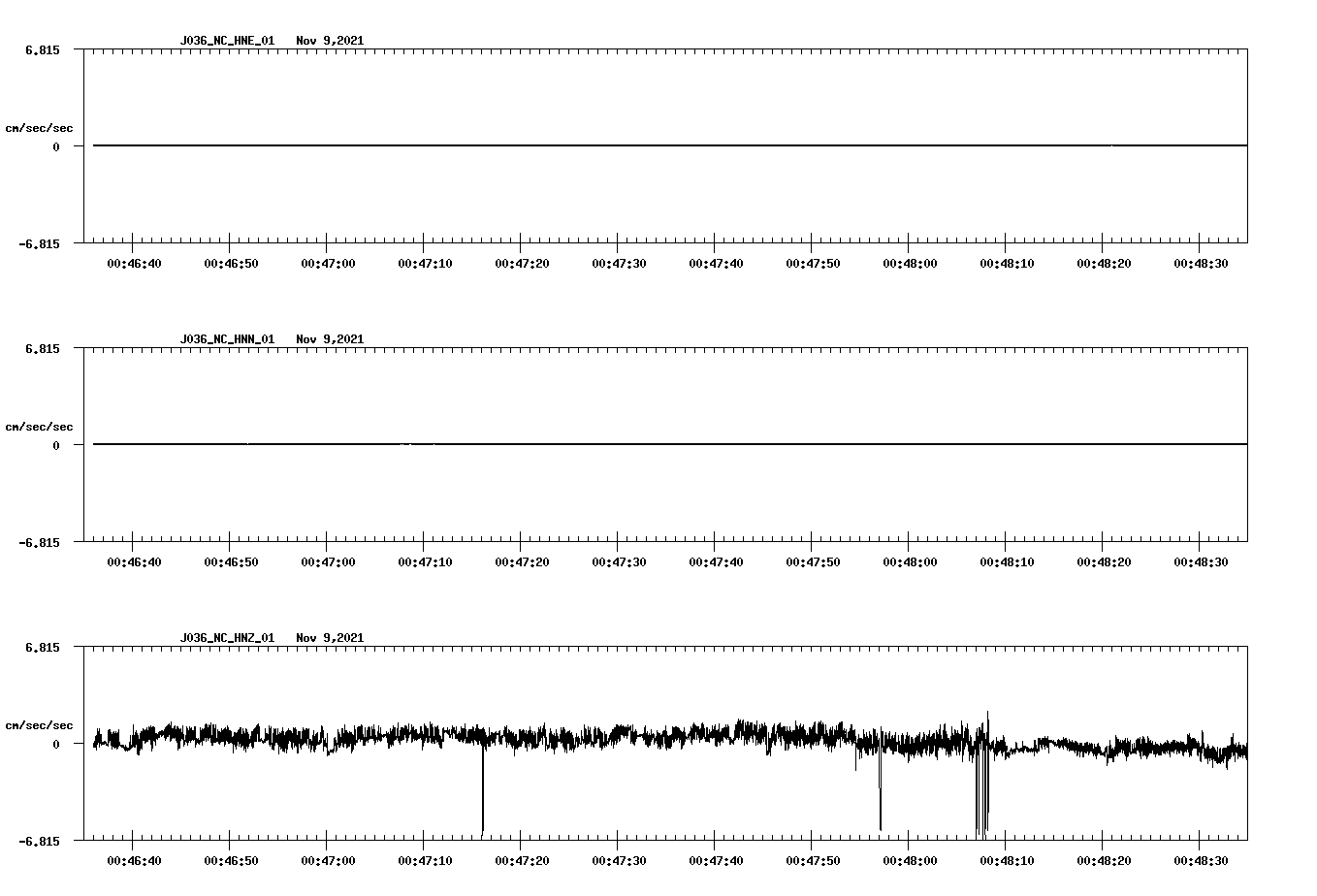Pick 00:48:00 time label below HNZ plot
This screenshot has width=1317, height=896.
click(x=910, y=860)
